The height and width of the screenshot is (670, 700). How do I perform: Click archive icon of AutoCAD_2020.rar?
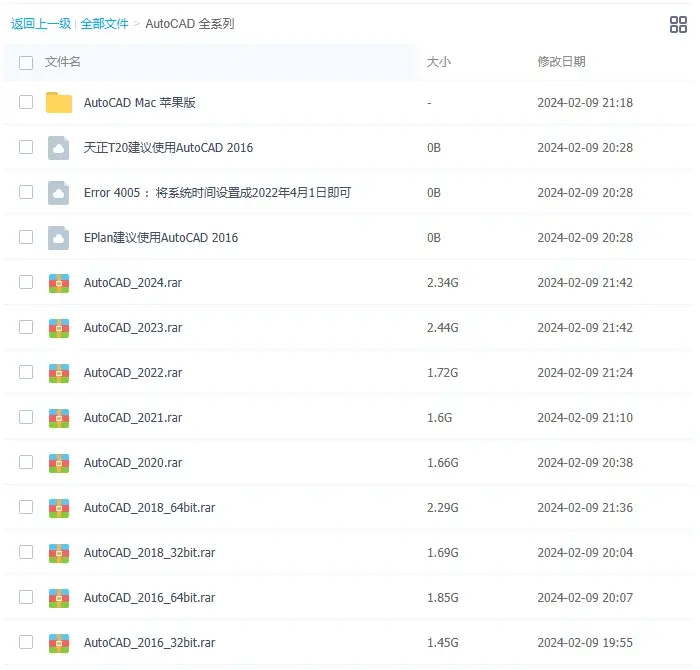[x=59, y=463]
